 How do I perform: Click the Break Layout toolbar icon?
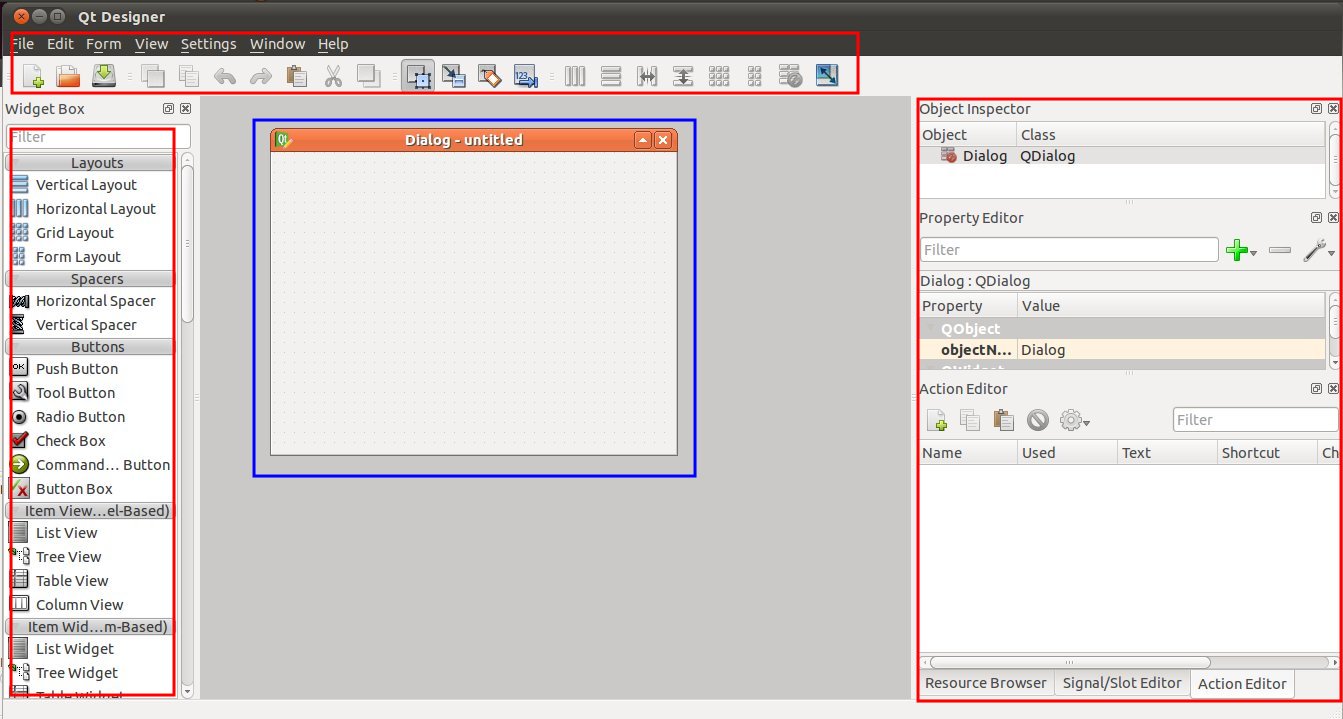point(790,76)
